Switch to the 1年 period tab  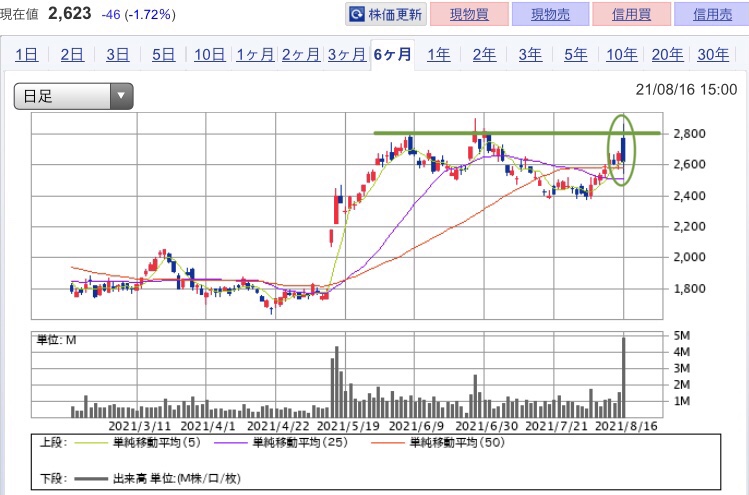439,54
